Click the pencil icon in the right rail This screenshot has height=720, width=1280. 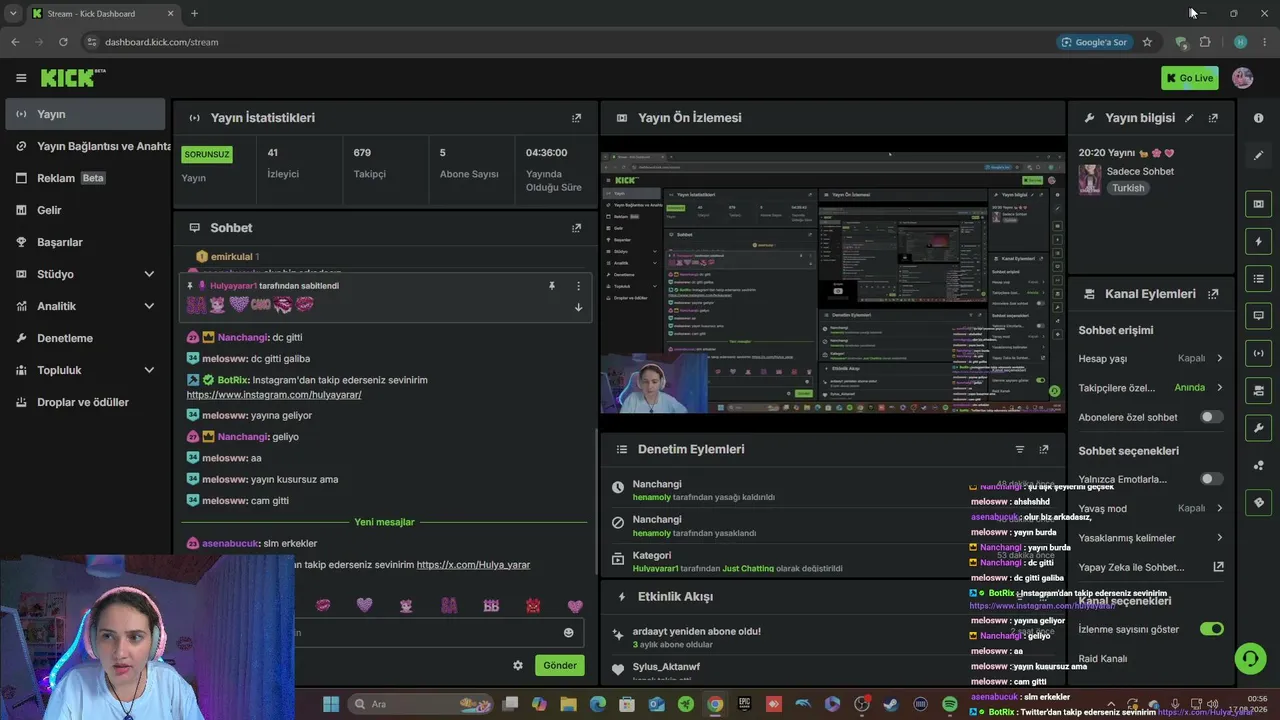point(1258,156)
